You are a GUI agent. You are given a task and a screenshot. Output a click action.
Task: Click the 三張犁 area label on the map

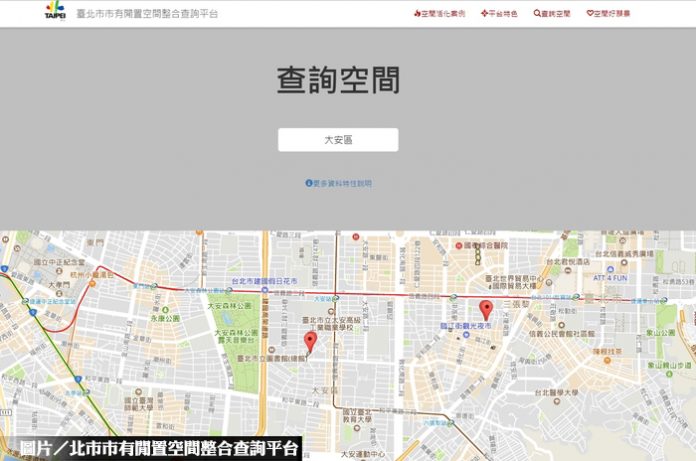(516, 304)
